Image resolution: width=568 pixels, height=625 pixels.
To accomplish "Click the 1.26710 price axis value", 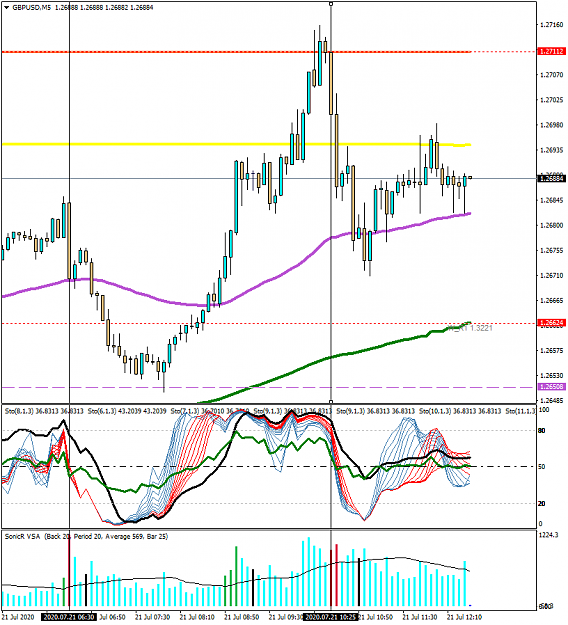I will coord(552,275).
